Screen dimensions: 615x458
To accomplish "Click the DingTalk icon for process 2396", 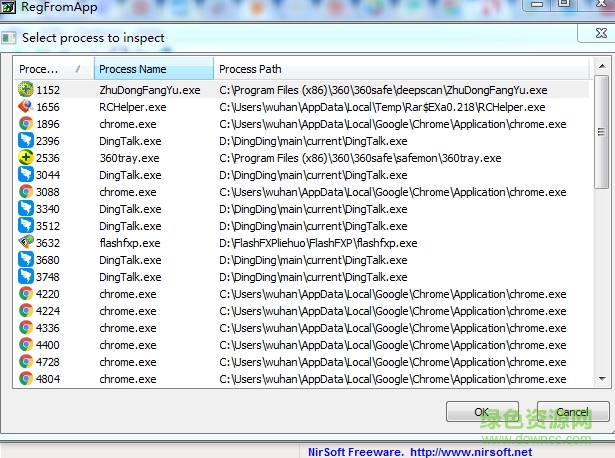I will click(x=25, y=140).
